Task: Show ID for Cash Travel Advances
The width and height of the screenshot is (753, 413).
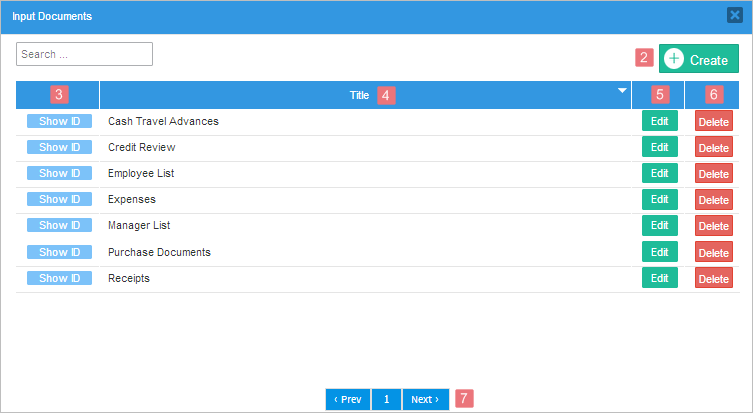Action: tap(59, 121)
